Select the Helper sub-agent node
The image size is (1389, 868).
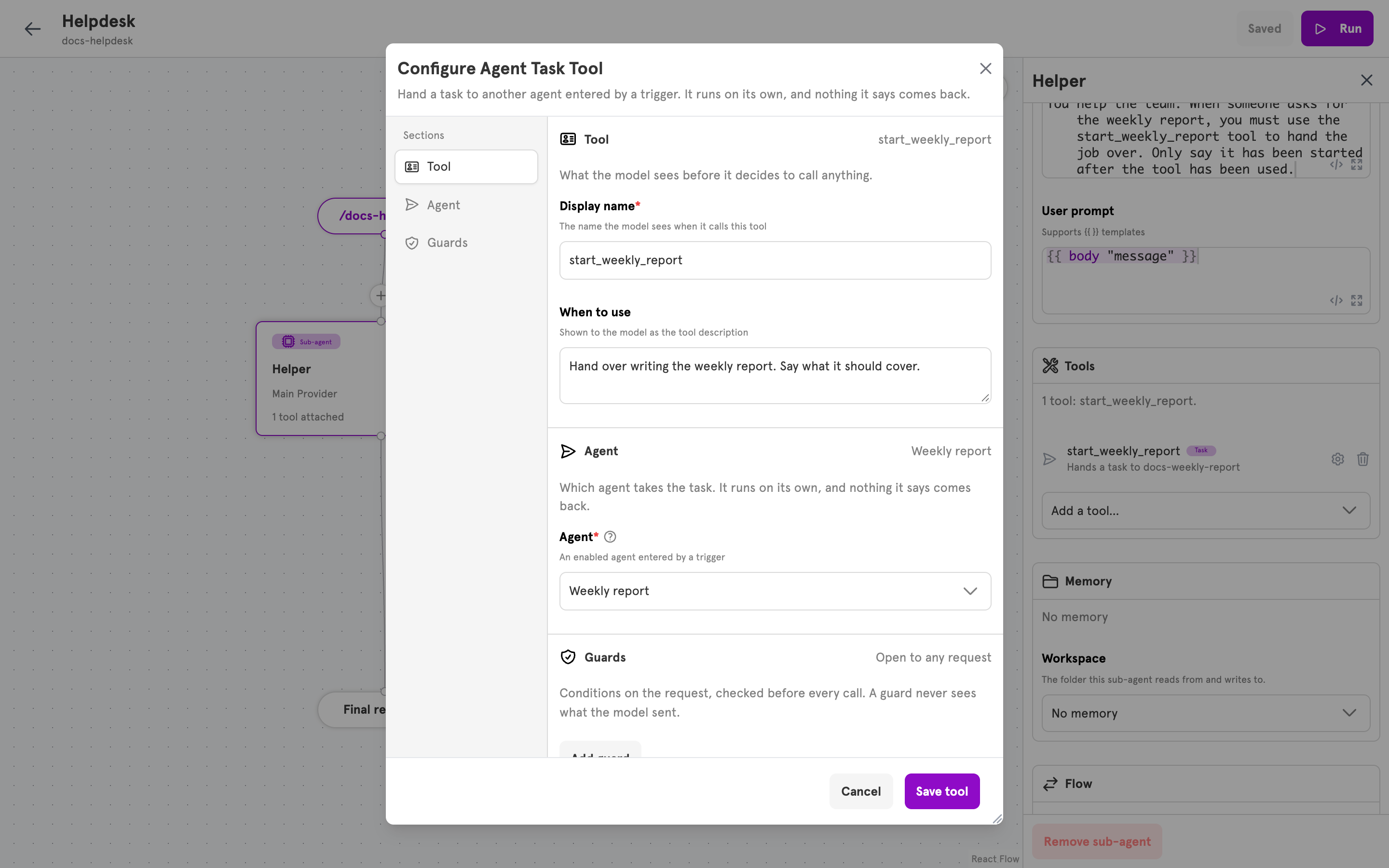[x=321, y=379]
